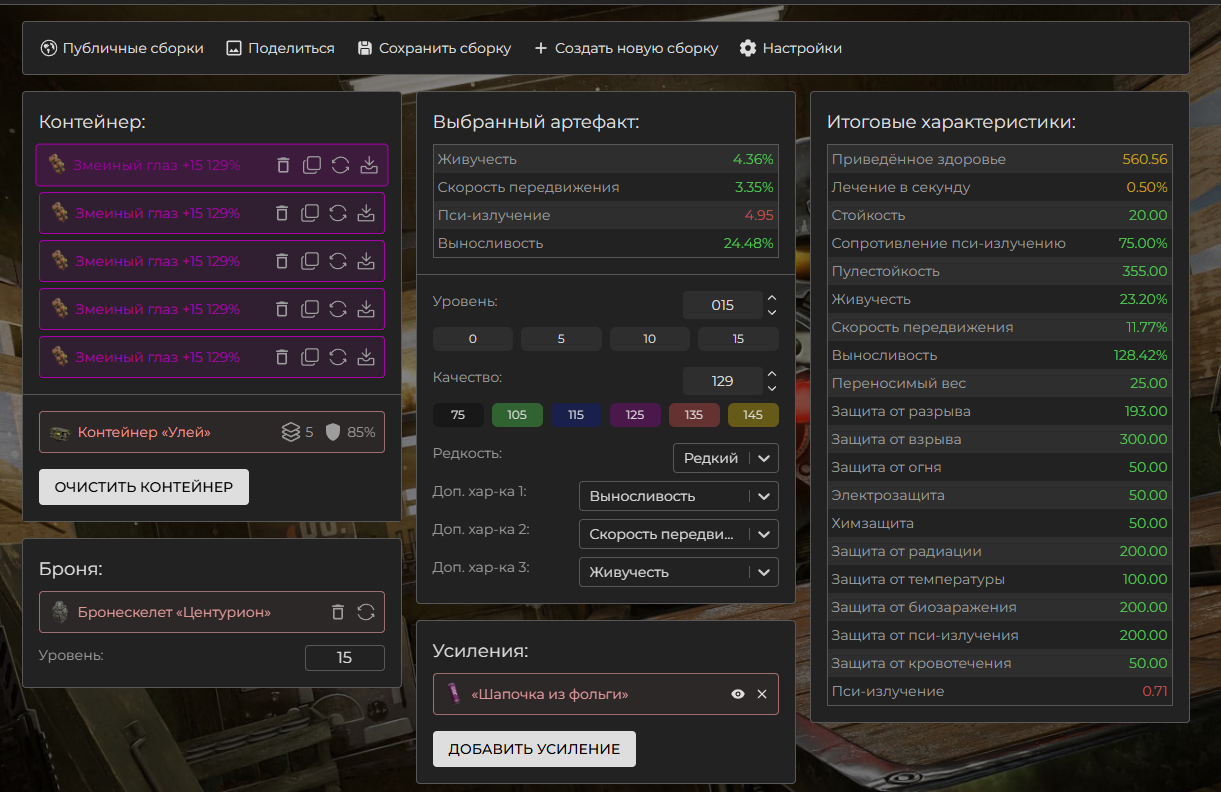Click Сохранить сборку in the top bar
The height and width of the screenshot is (792, 1221).
pos(434,48)
